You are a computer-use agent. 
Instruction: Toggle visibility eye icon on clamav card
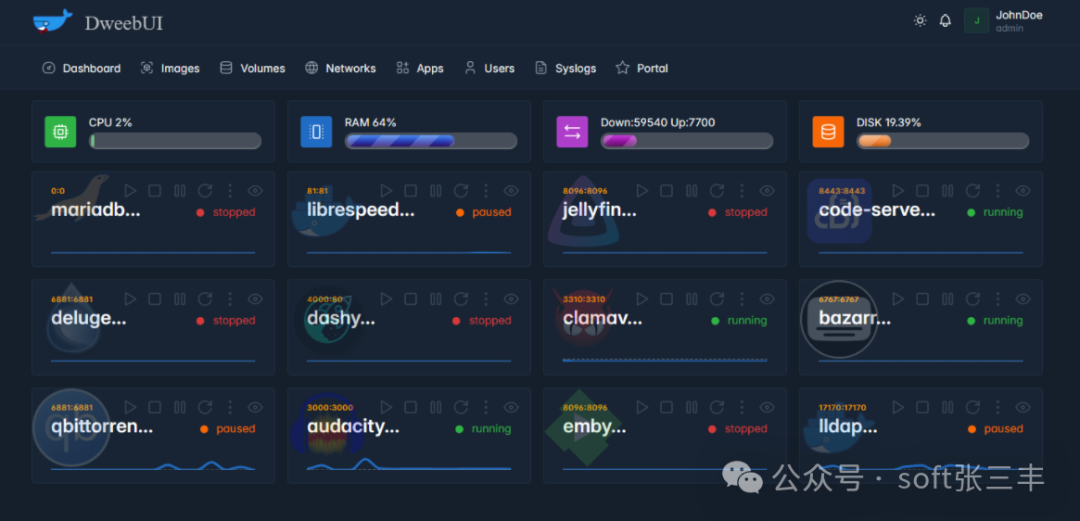tap(767, 298)
